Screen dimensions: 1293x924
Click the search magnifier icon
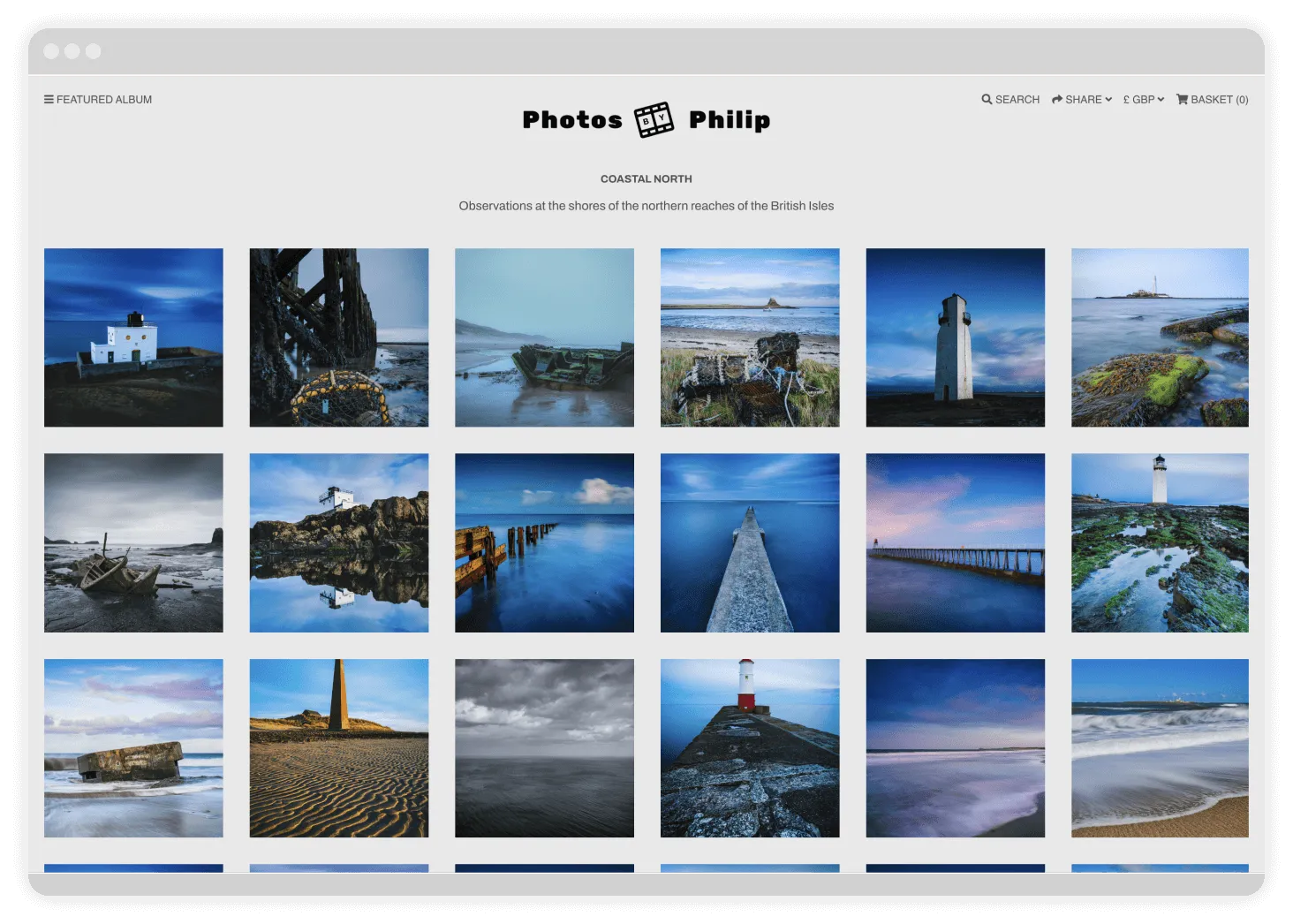(987, 100)
